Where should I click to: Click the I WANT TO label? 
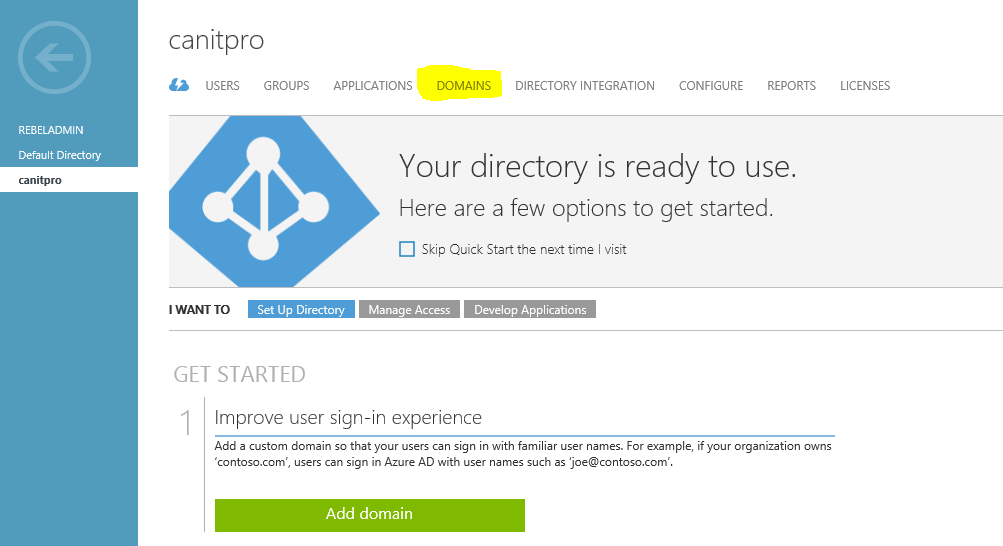(199, 309)
